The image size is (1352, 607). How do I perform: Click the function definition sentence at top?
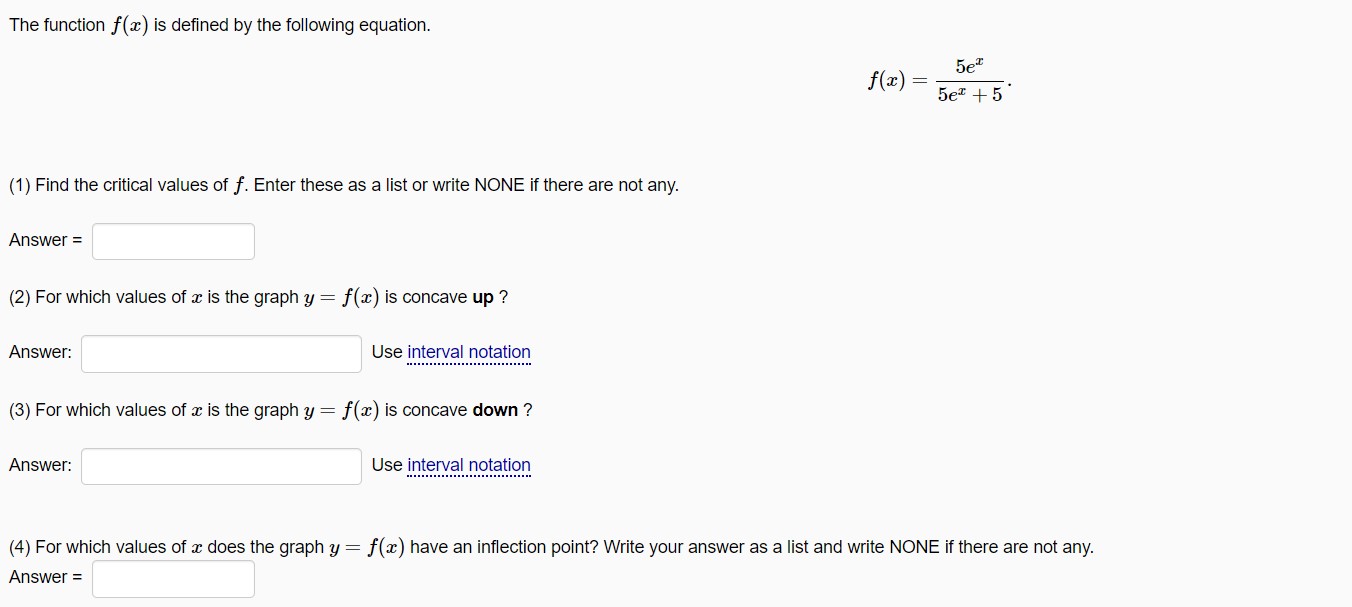point(220,24)
